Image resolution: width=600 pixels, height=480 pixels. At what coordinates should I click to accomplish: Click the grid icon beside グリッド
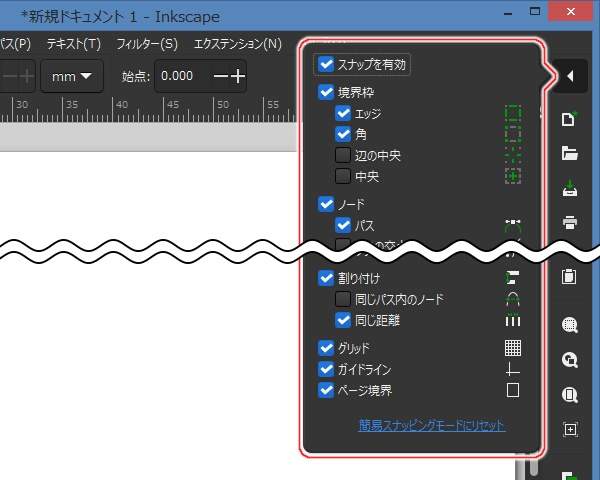click(x=513, y=348)
